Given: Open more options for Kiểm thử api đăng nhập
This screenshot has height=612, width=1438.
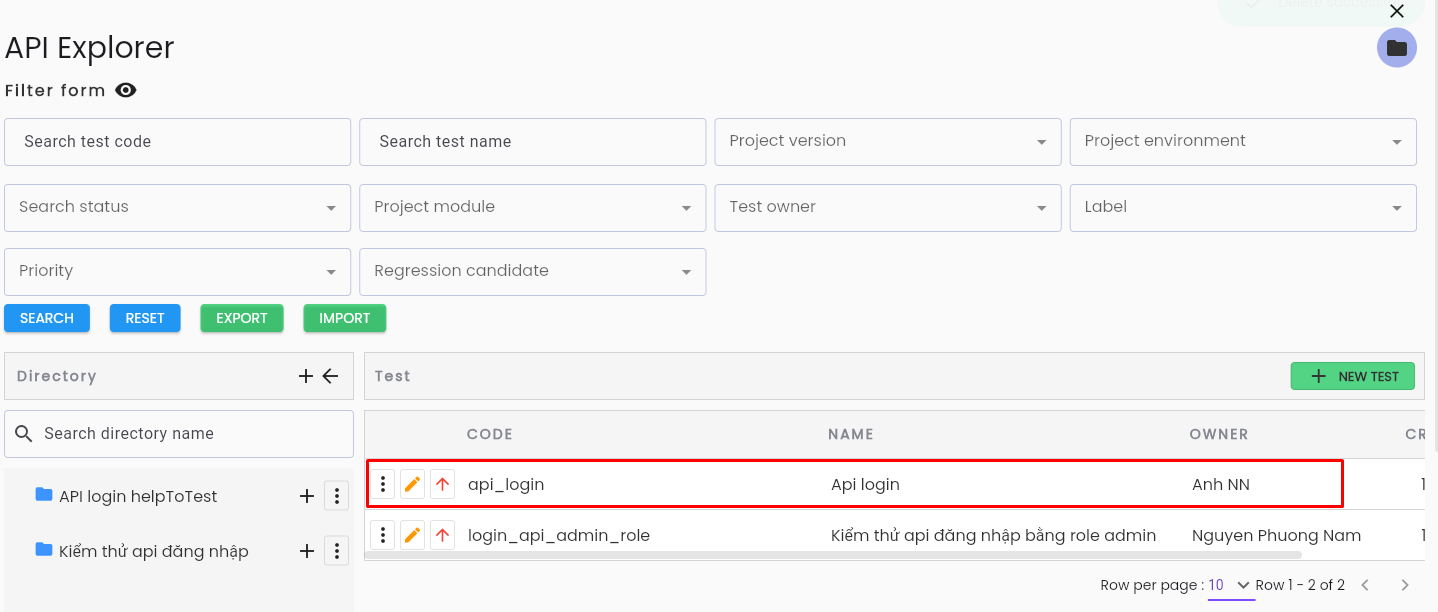Looking at the screenshot, I should [337, 550].
